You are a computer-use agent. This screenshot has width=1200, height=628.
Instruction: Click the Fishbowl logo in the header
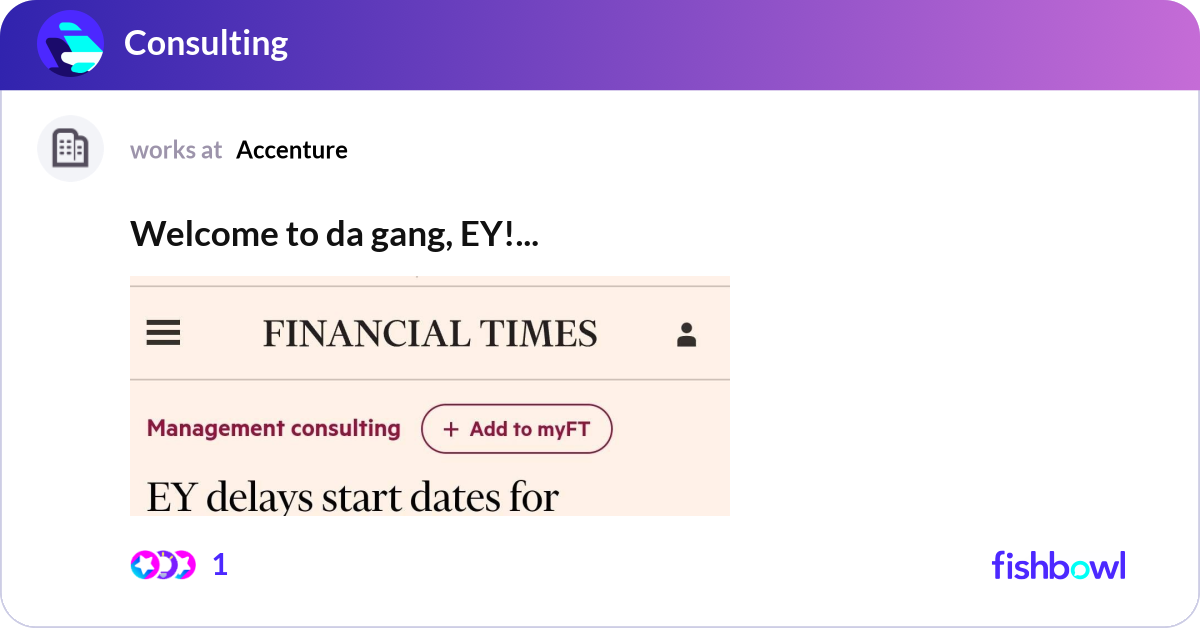click(70, 44)
